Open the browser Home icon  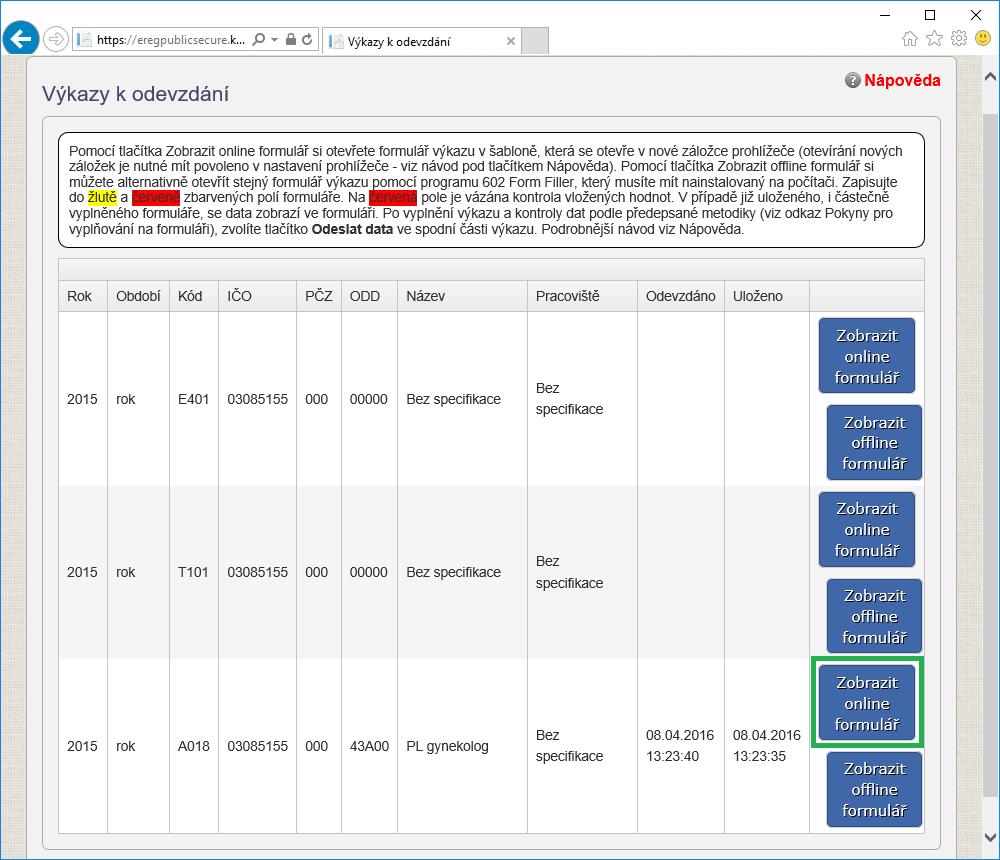click(910, 39)
